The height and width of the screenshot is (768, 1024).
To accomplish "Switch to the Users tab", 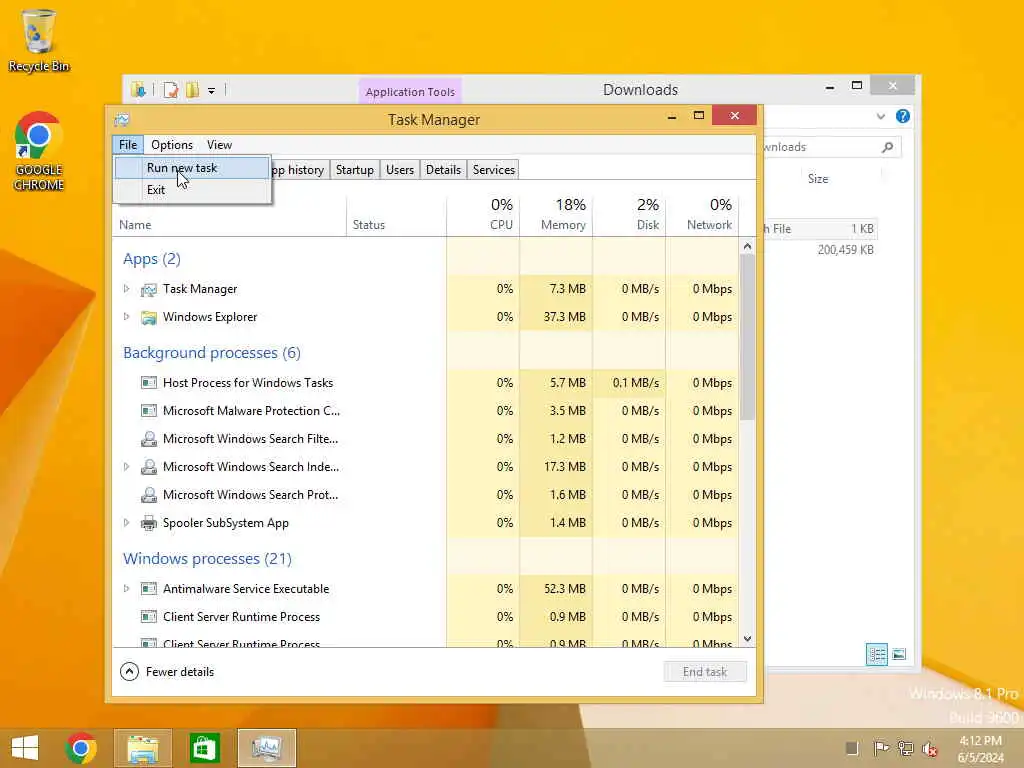I will point(400,170).
